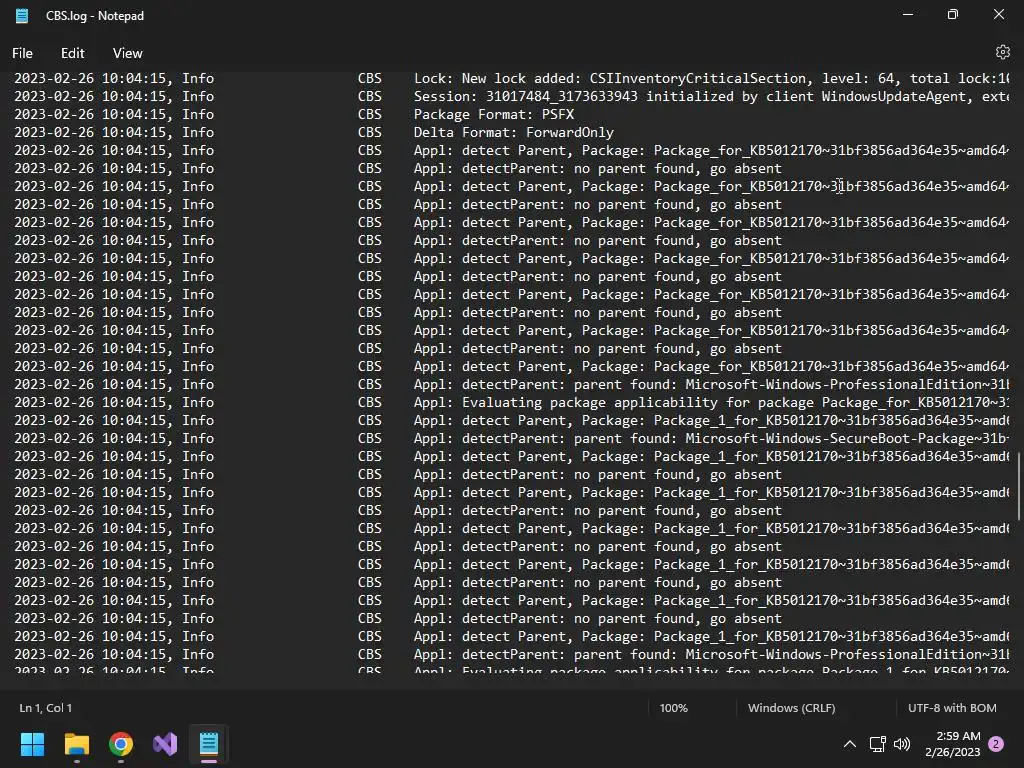The image size is (1024, 768).
Task: Click the 100% zoom level in status bar
Action: tap(673, 708)
